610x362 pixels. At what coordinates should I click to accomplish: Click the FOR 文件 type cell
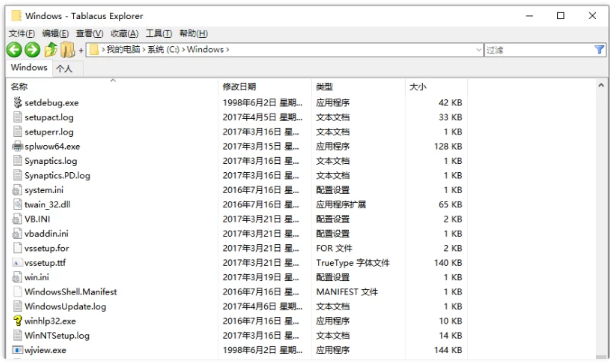click(334, 248)
